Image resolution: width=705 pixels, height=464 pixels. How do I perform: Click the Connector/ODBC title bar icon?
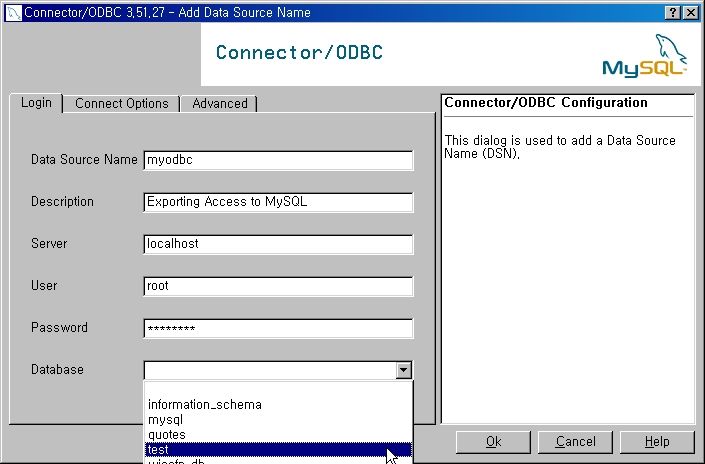13,13
